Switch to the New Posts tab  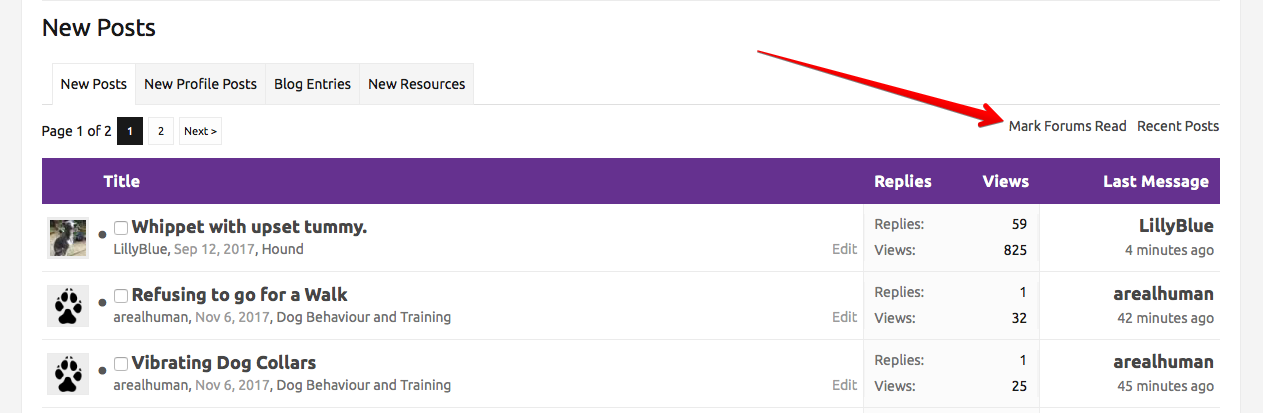click(x=94, y=84)
